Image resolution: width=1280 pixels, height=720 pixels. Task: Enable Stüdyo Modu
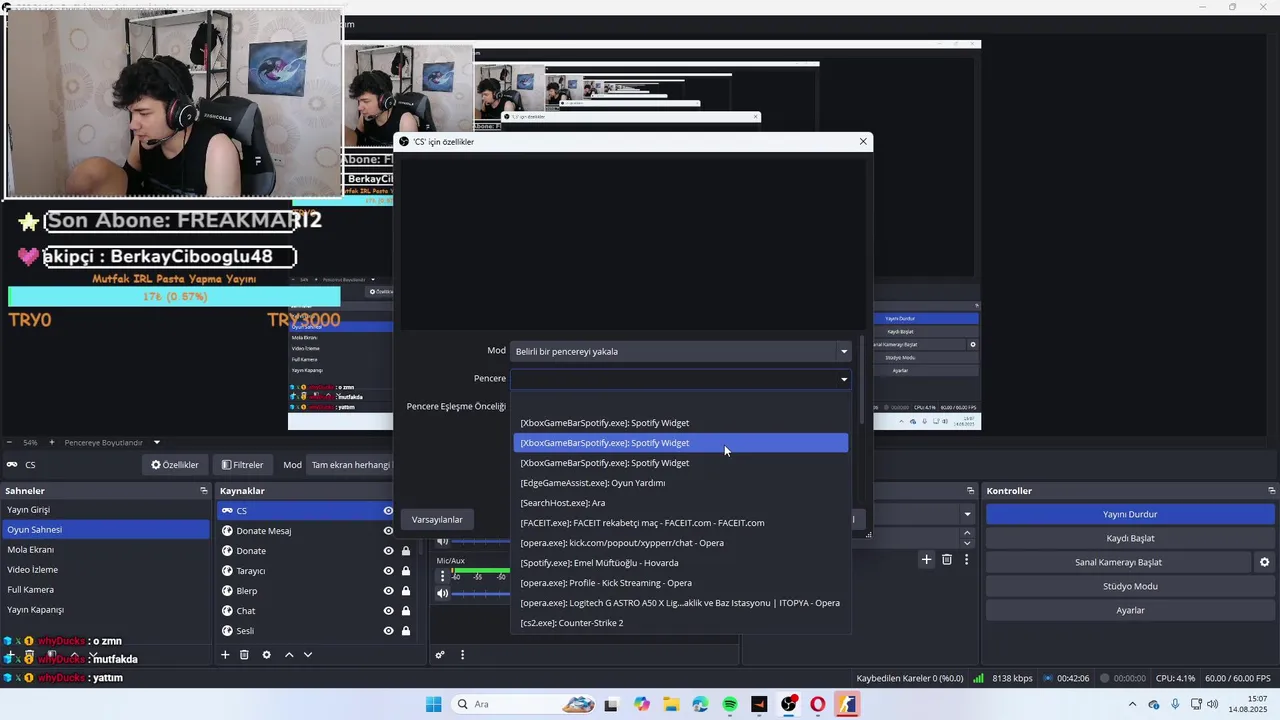pyautogui.click(x=1130, y=586)
